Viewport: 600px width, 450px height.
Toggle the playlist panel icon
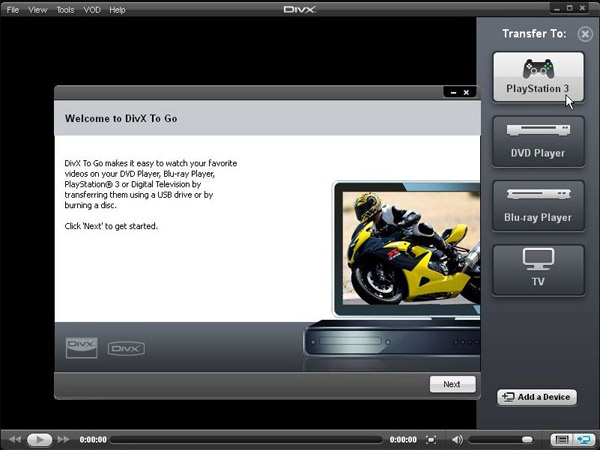tap(561, 440)
